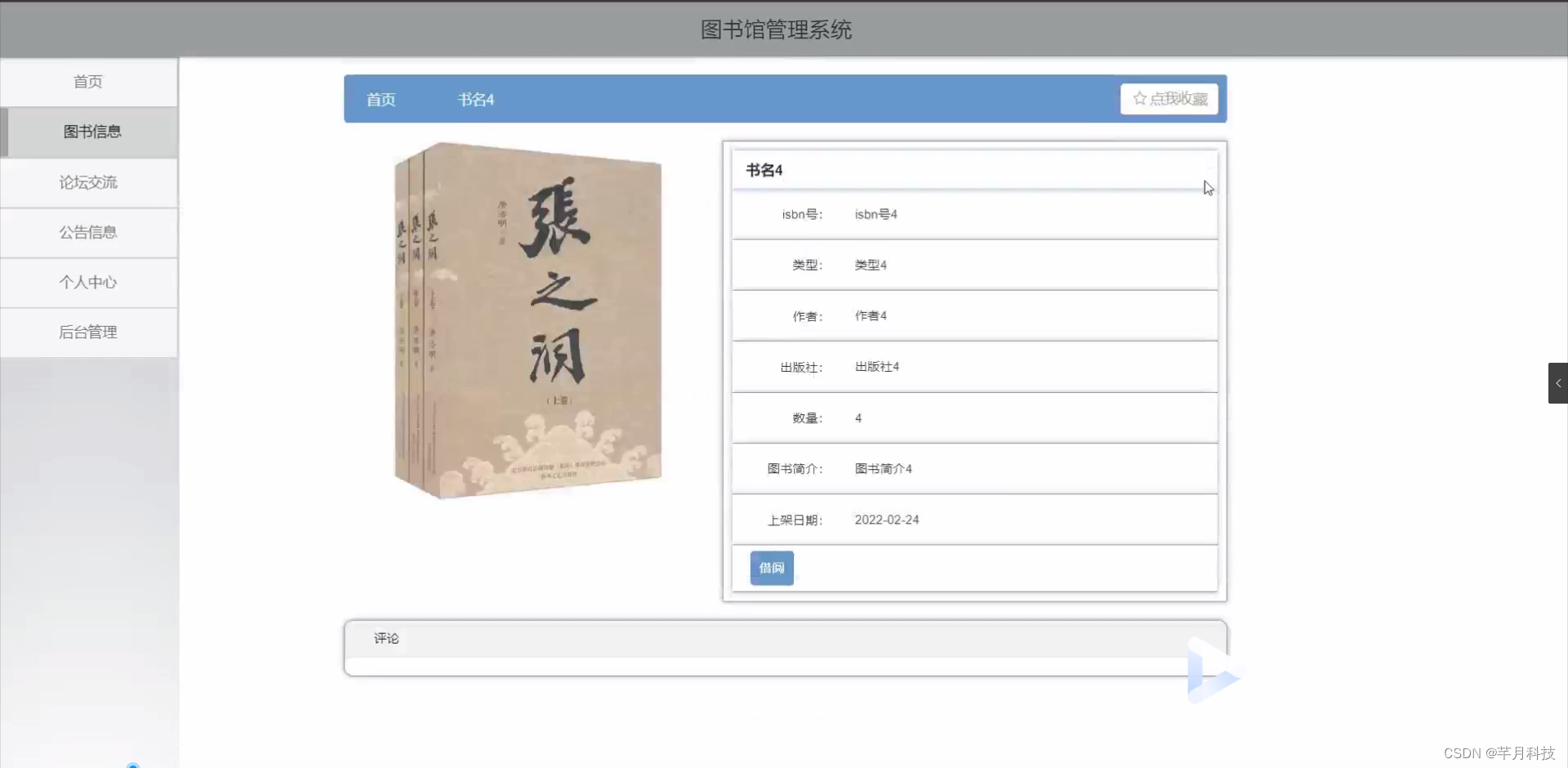Click the 借阅 borrow button
The width and height of the screenshot is (1568, 768).
coord(771,567)
